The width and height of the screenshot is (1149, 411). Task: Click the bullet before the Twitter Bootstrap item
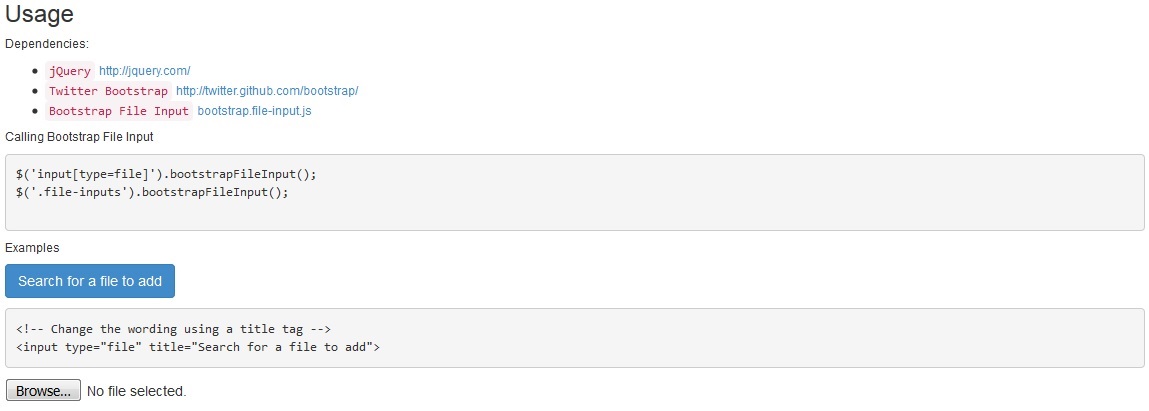pos(35,91)
